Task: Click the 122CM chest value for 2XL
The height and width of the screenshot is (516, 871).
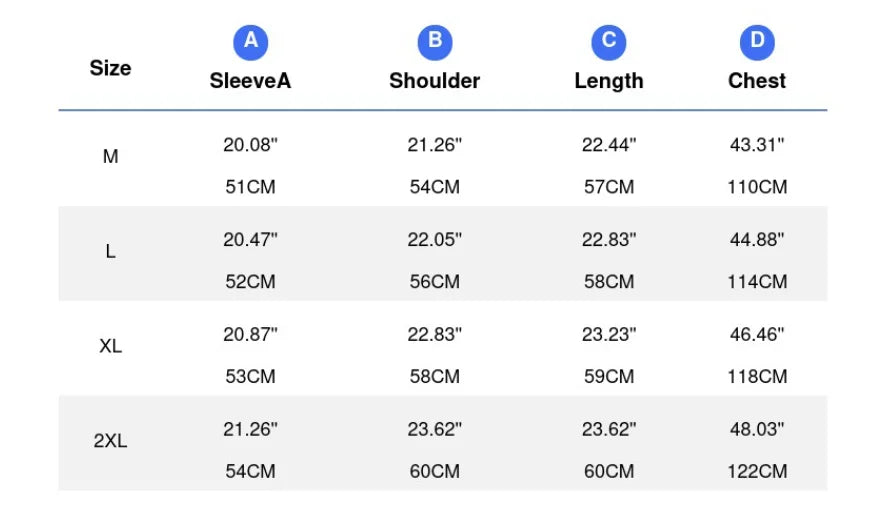Action: 757,472
